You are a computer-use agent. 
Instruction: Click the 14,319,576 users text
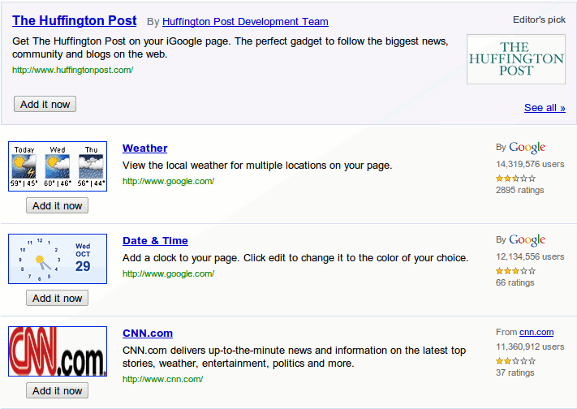pyautogui.click(x=530, y=164)
